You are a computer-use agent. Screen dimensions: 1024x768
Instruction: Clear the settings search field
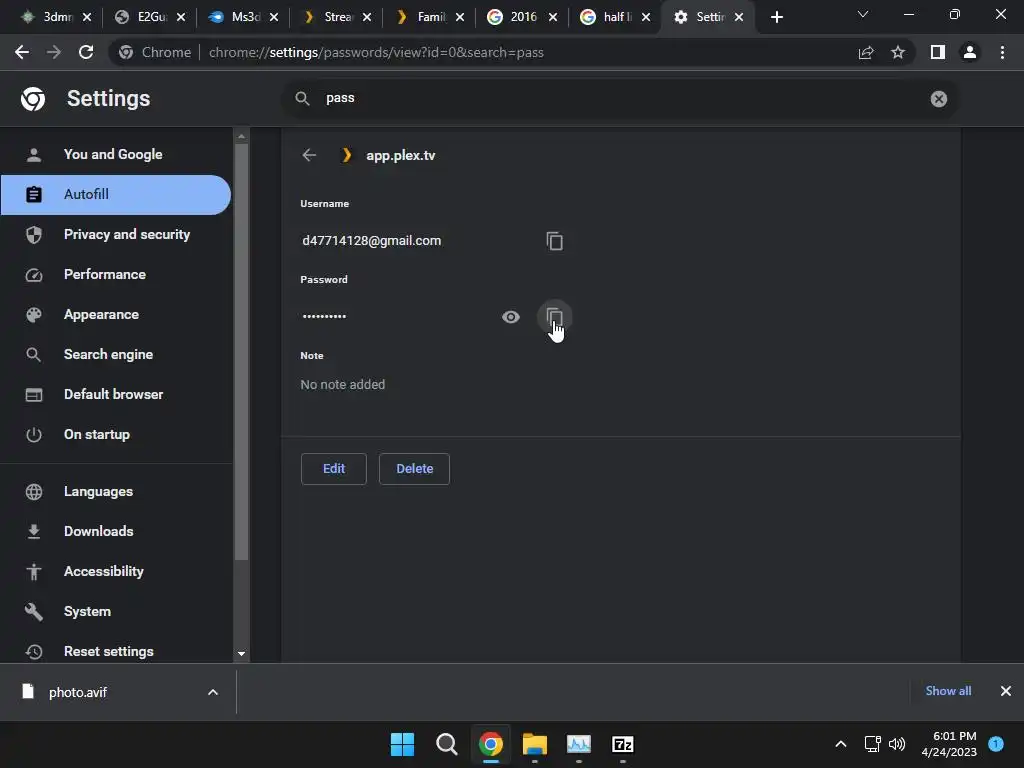[x=938, y=99]
